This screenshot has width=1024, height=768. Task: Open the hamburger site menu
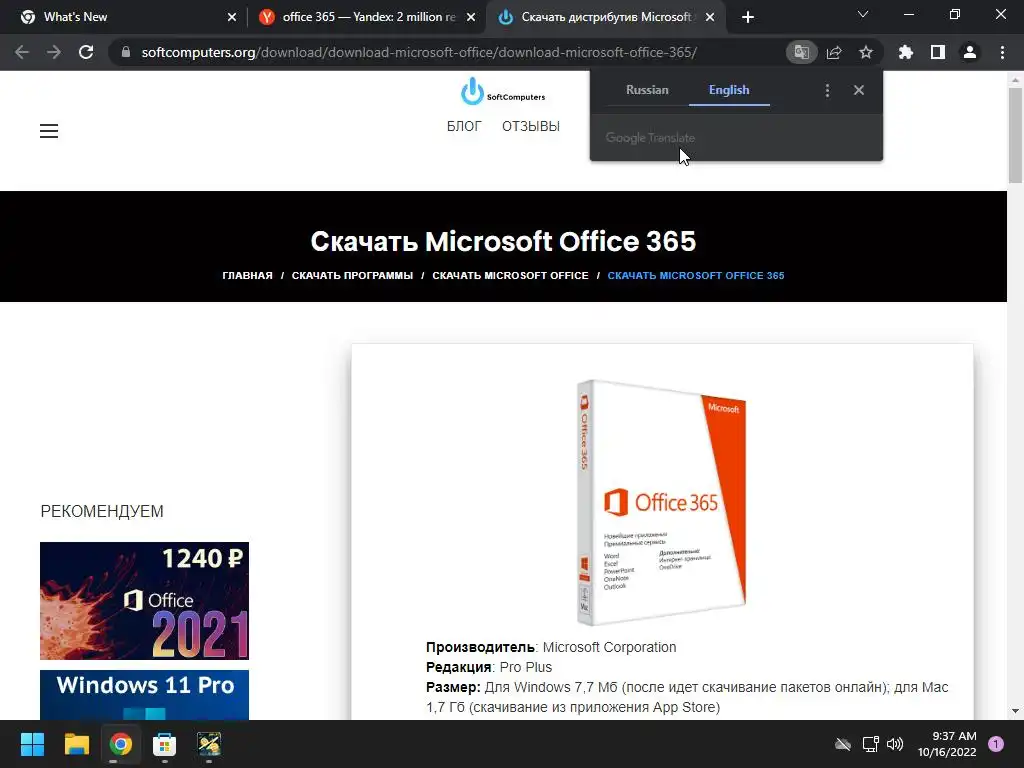tap(49, 131)
